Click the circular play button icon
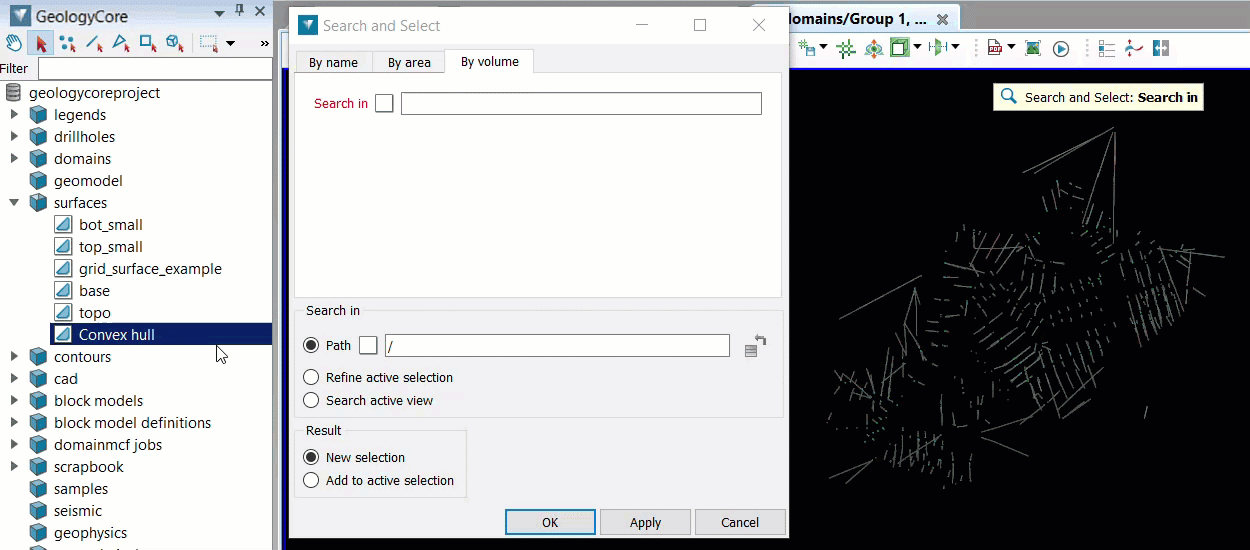This screenshot has width=1250, height=550. 1061,47
